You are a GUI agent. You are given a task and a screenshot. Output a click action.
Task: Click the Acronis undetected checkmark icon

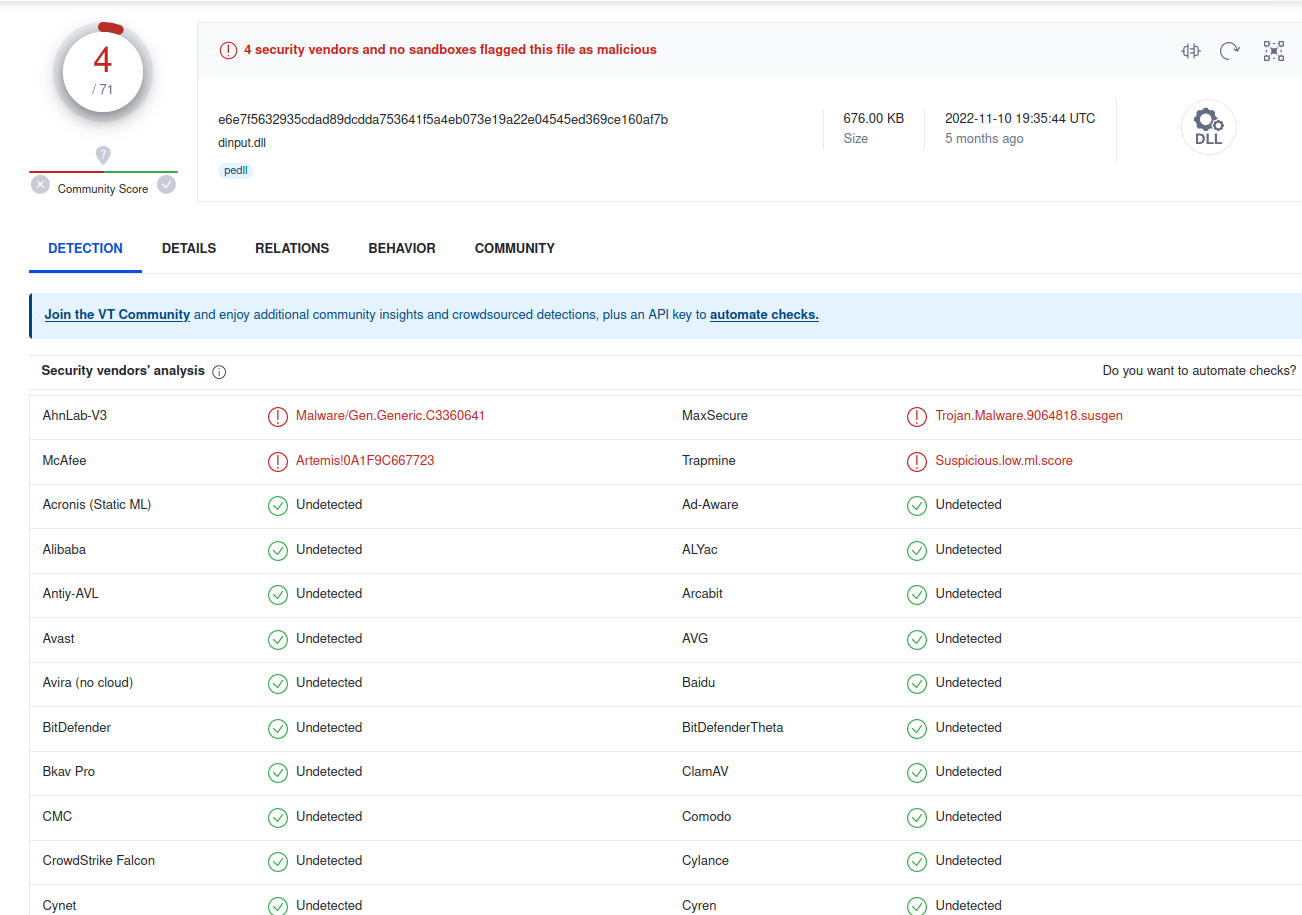pos(278,505)
